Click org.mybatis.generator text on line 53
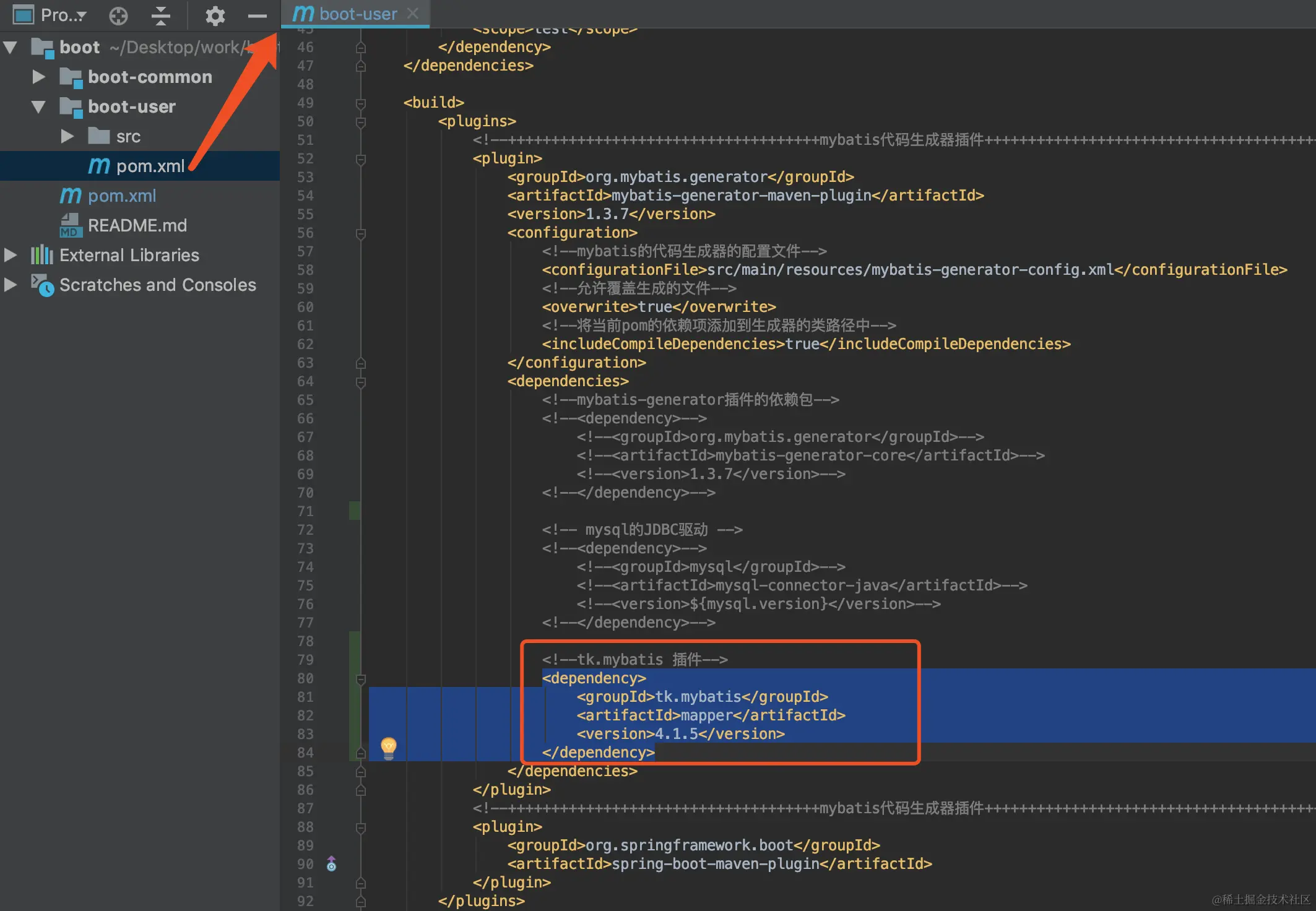The height and width of the screenshot is (911, 1316). coord(677,177)
